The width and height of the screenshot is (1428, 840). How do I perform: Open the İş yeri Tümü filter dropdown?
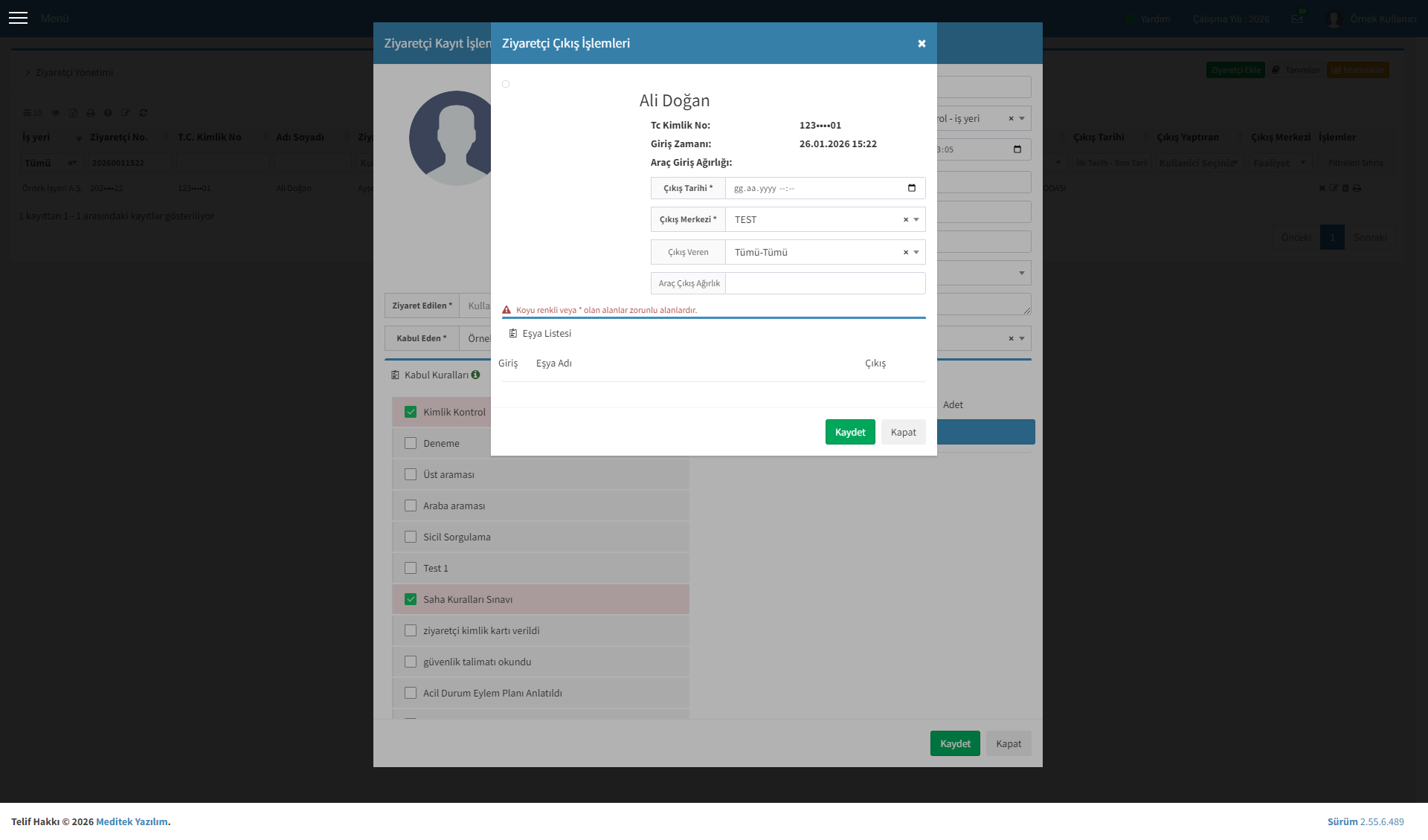click(x=51, y=163)
